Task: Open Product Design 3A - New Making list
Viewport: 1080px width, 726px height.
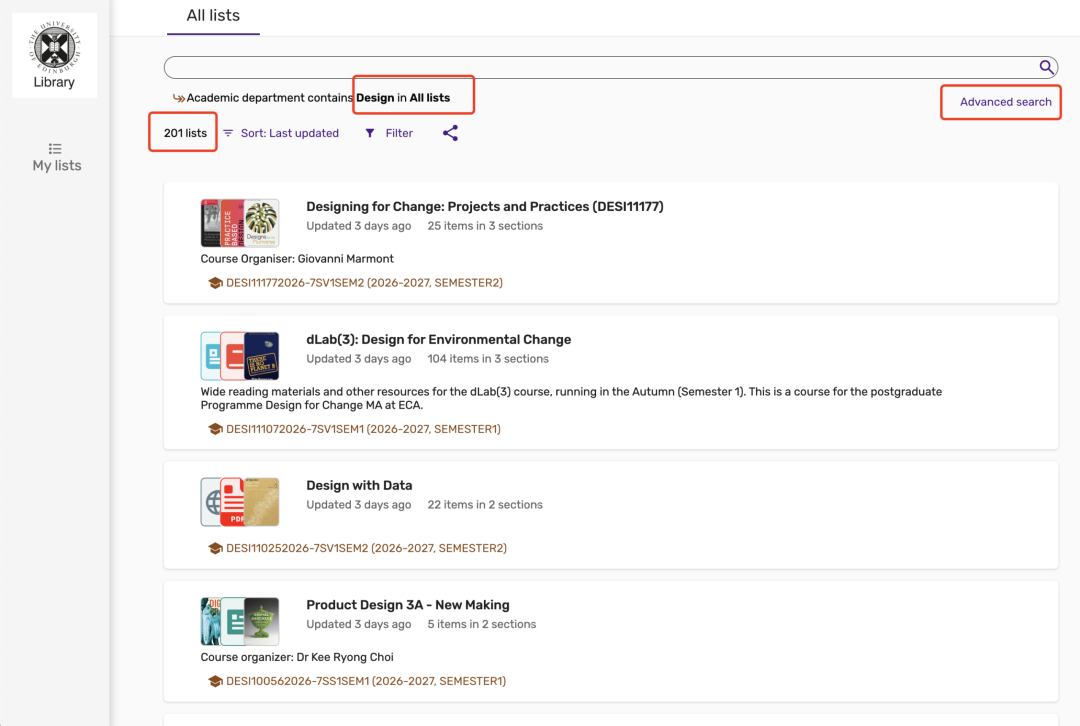Action: pyautogui.click(x=408, y=605)
